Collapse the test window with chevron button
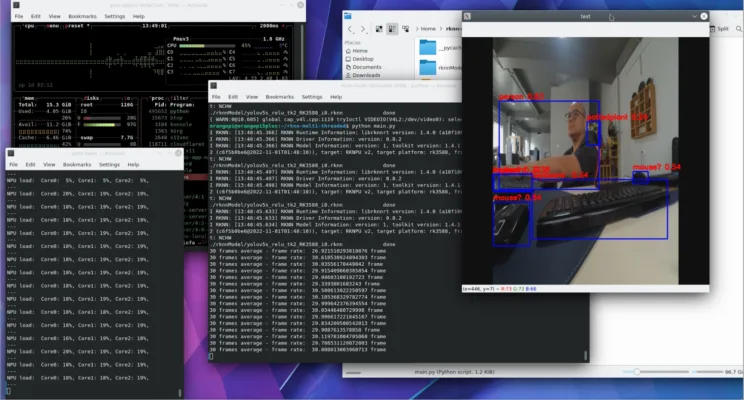The height and width of the screenshot is (400, 744). (694, 16)
